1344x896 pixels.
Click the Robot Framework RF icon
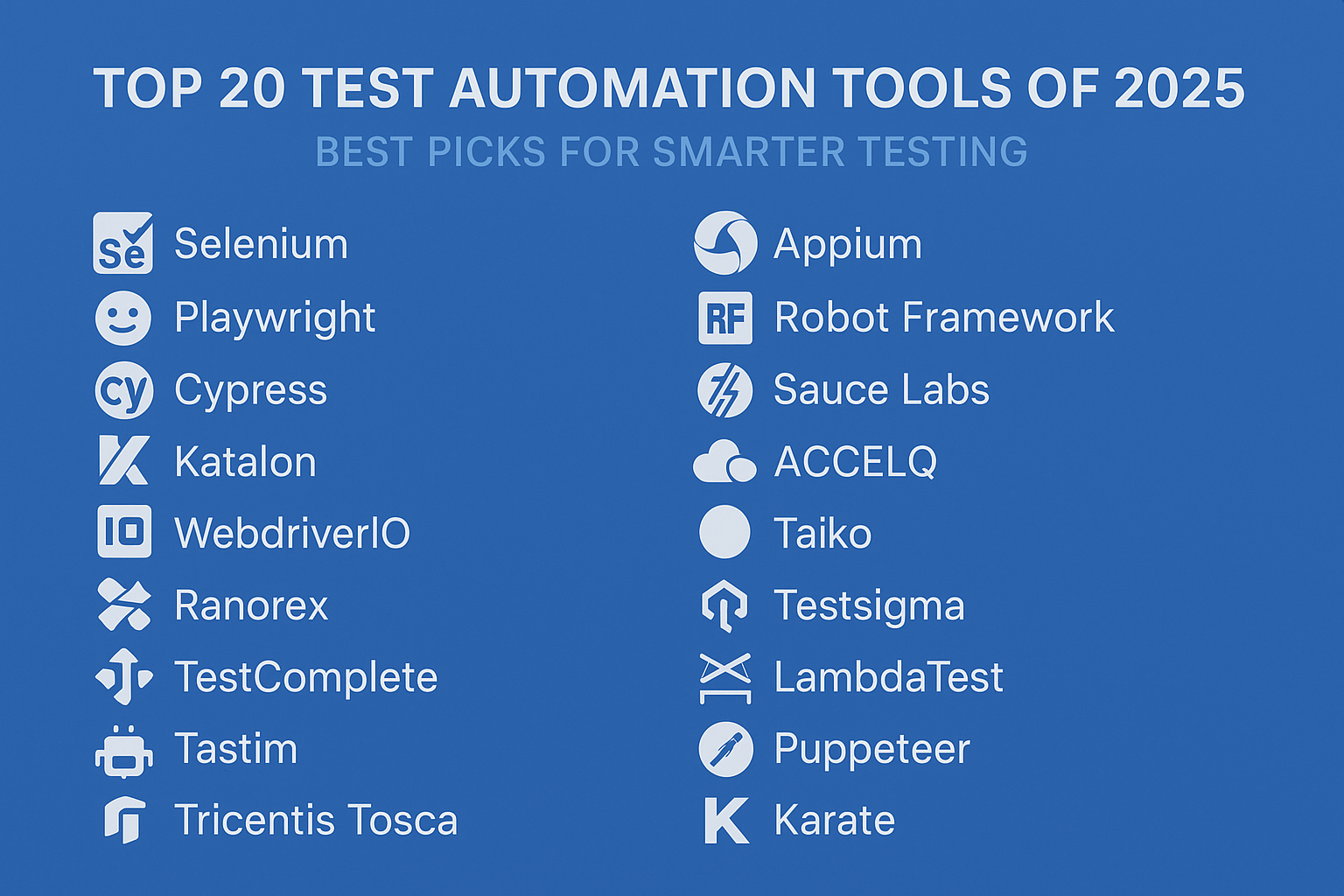pos(725,318)
